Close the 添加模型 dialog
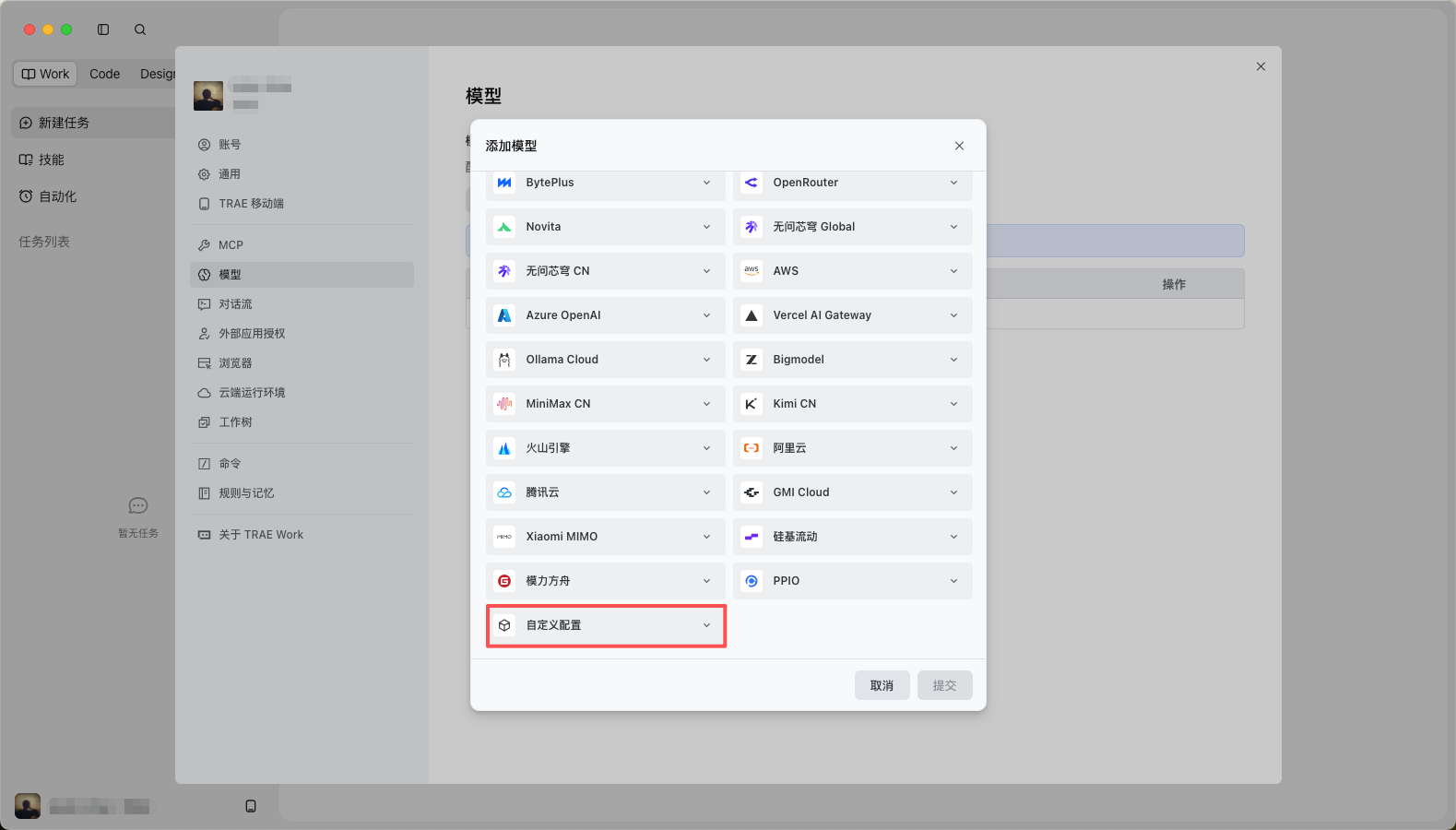This screenshot has width=1456, height=830. [959, 146]
